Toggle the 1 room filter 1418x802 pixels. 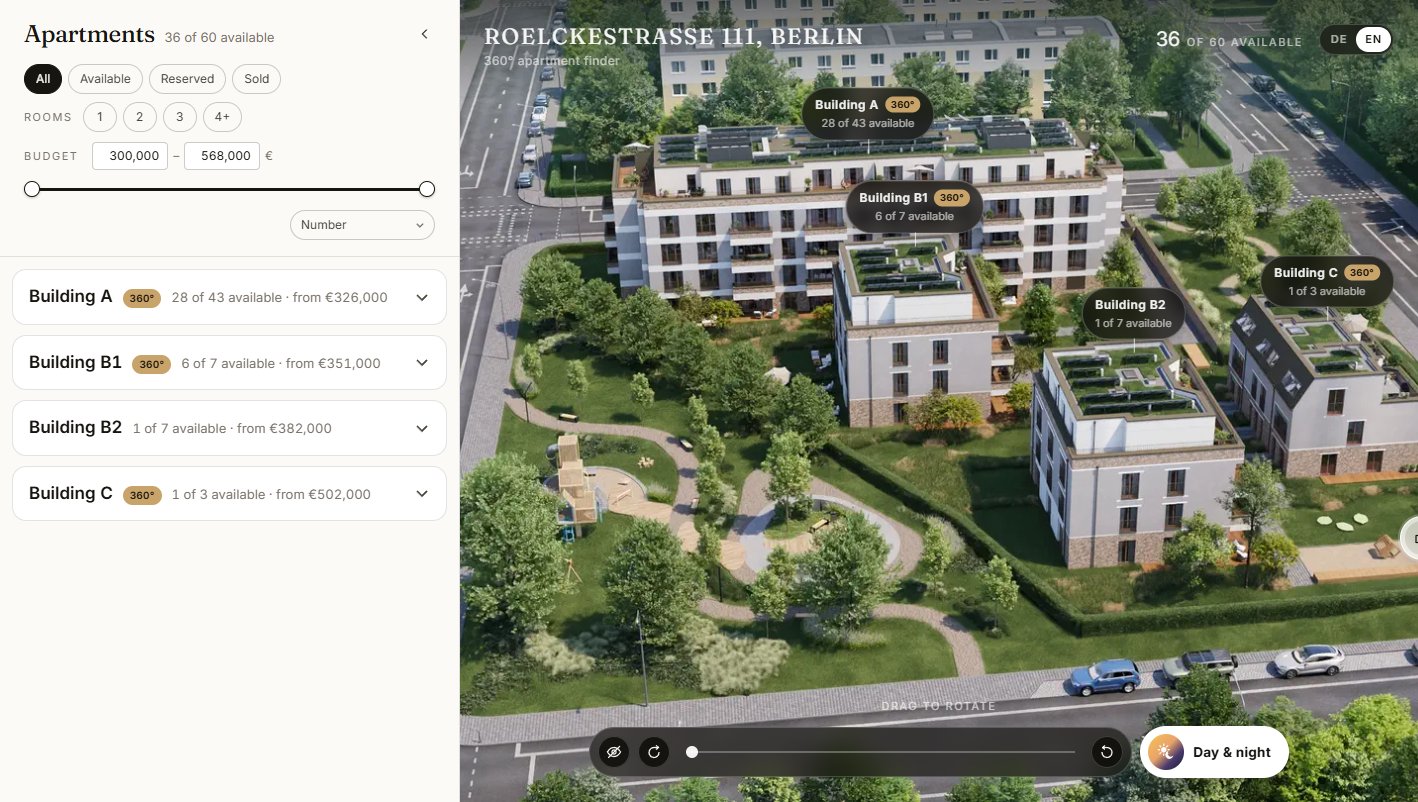(x=100, y=117)
